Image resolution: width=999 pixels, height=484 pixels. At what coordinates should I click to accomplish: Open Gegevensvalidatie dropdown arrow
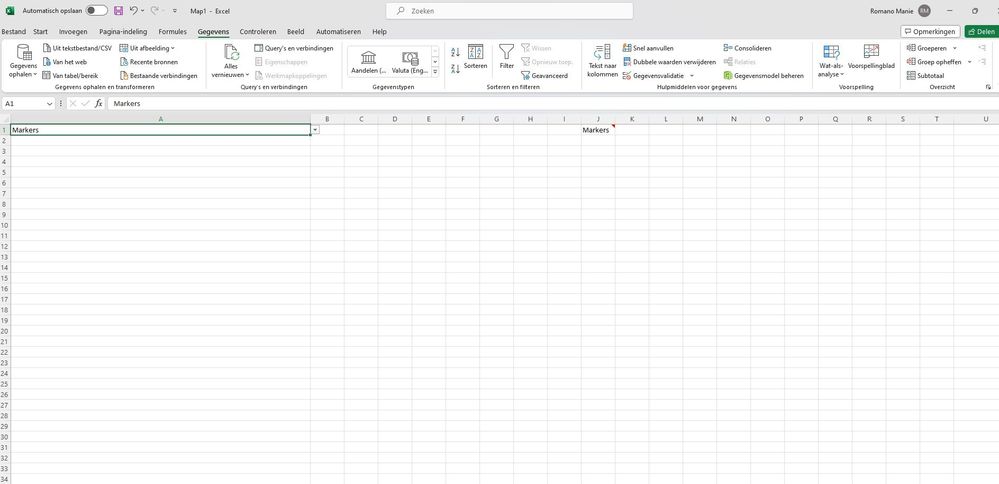692,76
